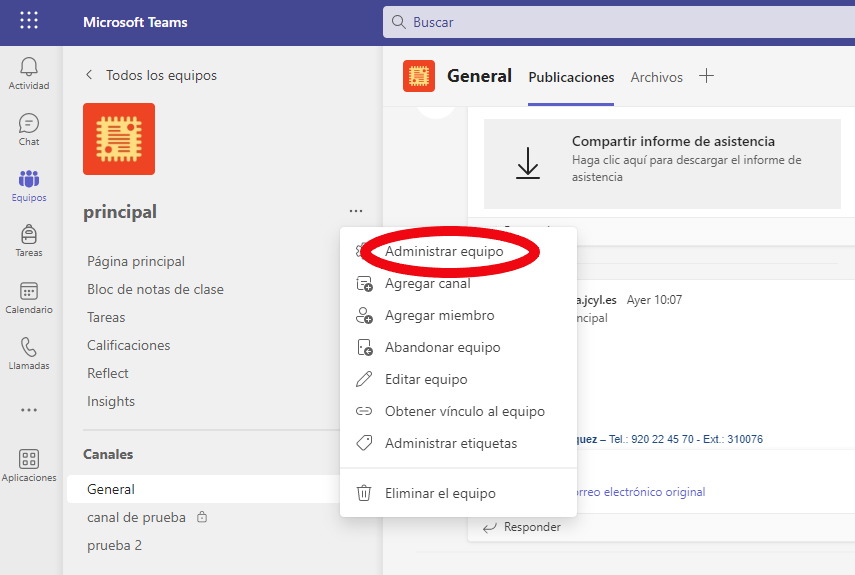Open the Llamadas phone icon
Viewport: 855px width, 575px height.
29,347
